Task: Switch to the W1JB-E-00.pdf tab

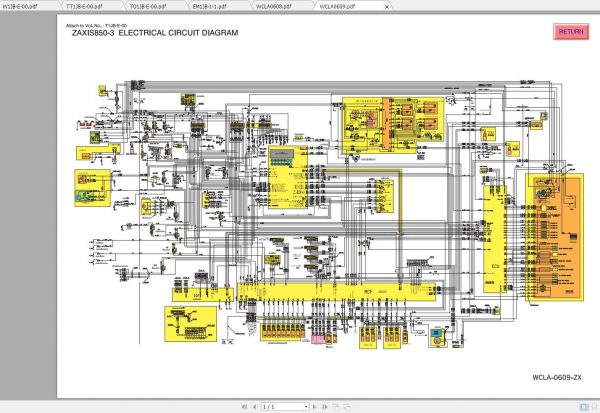Action: pyautogui.click(x=20, y=7)
